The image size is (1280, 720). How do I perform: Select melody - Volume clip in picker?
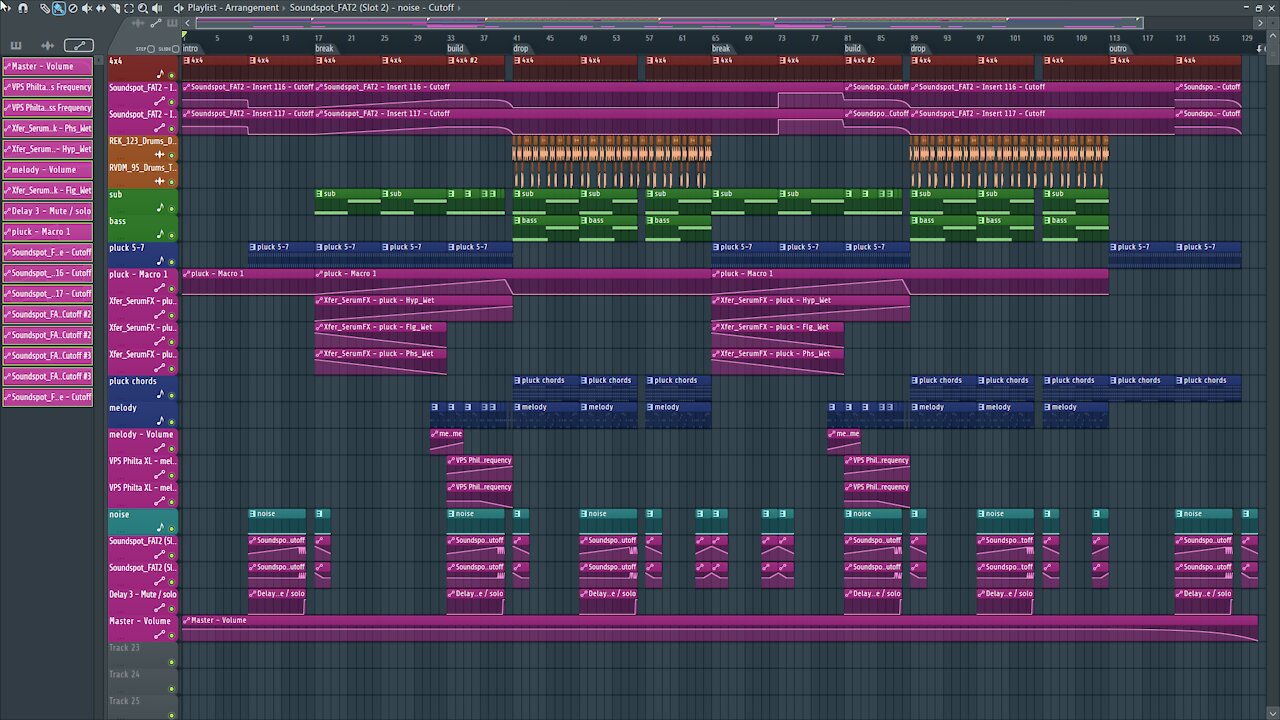pos(48,170)
